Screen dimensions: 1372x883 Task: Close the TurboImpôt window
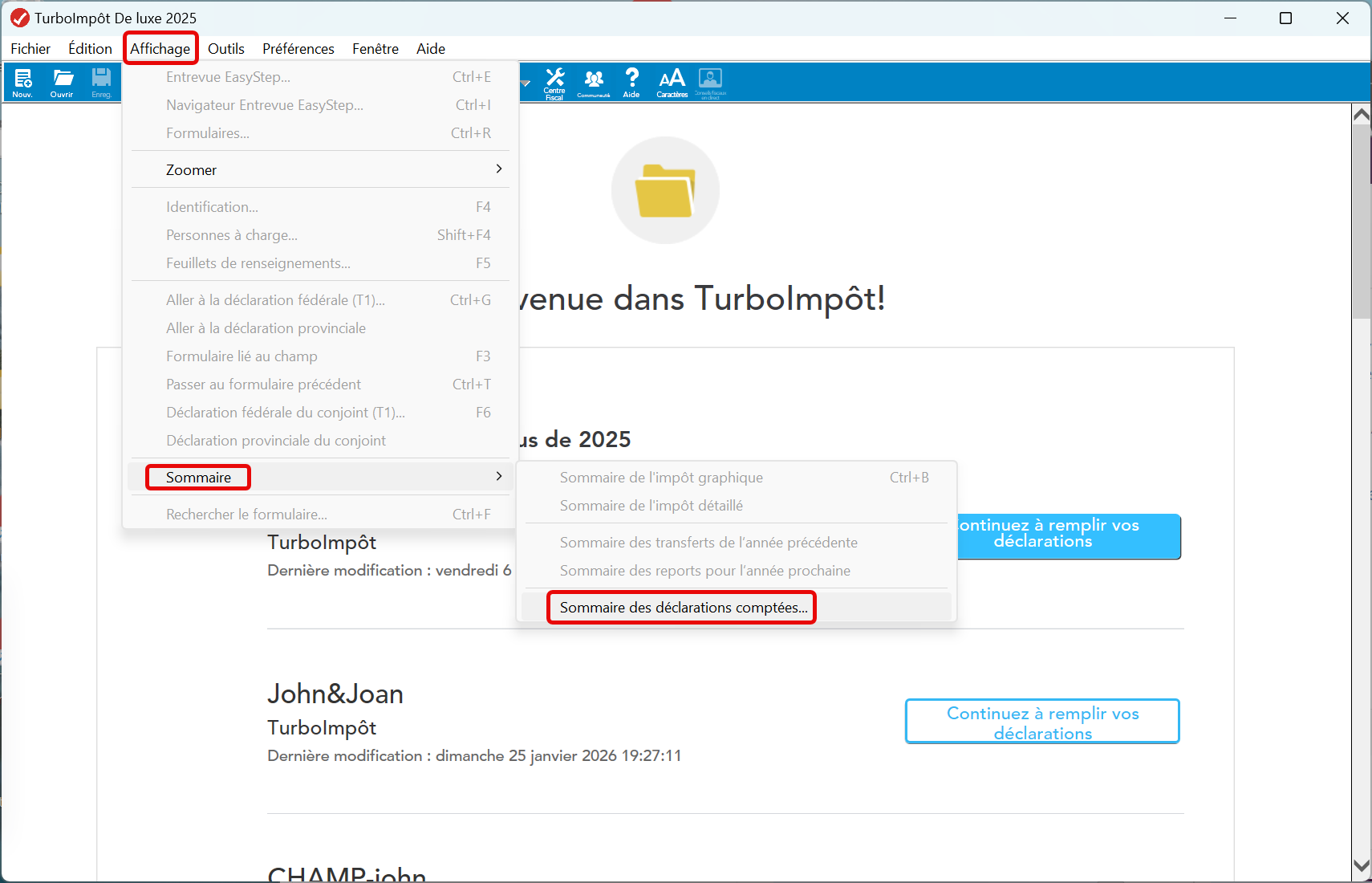point(1342,18)
